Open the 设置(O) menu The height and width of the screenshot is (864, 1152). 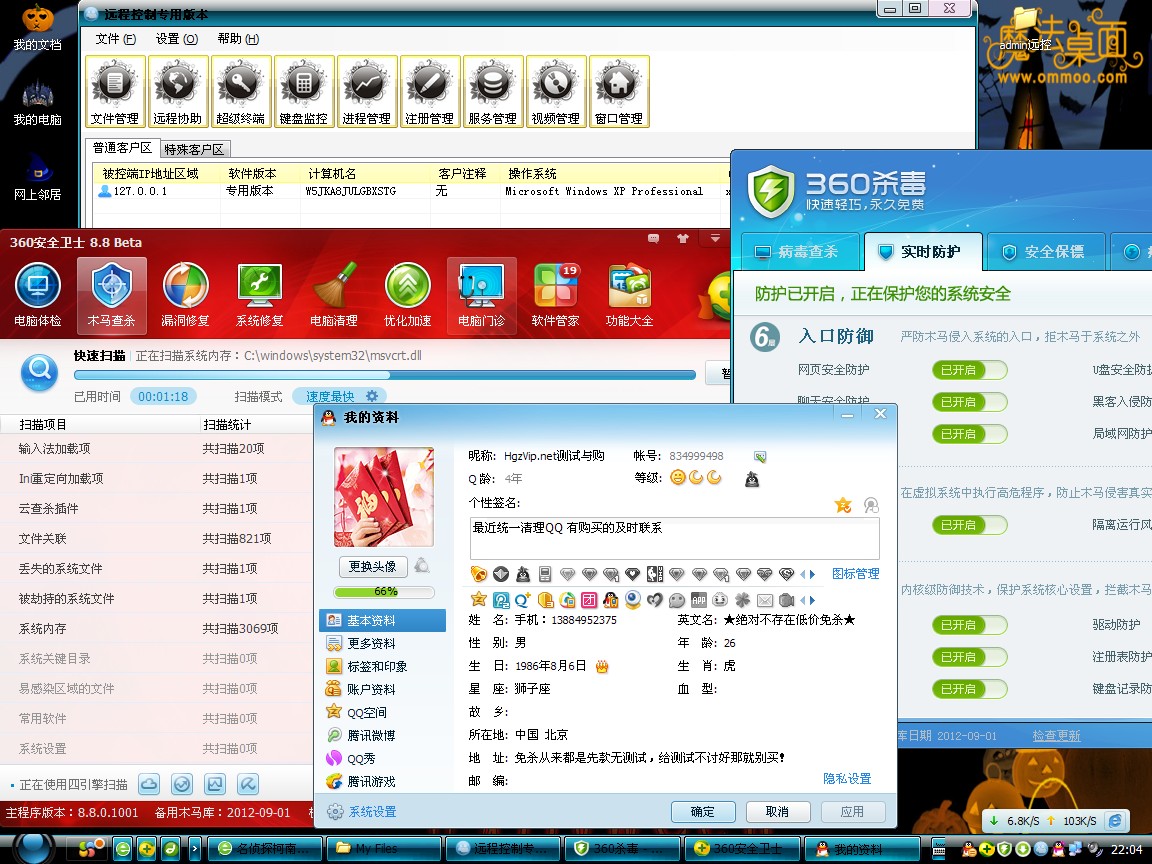pyautogui.click(x=177, y=39)
